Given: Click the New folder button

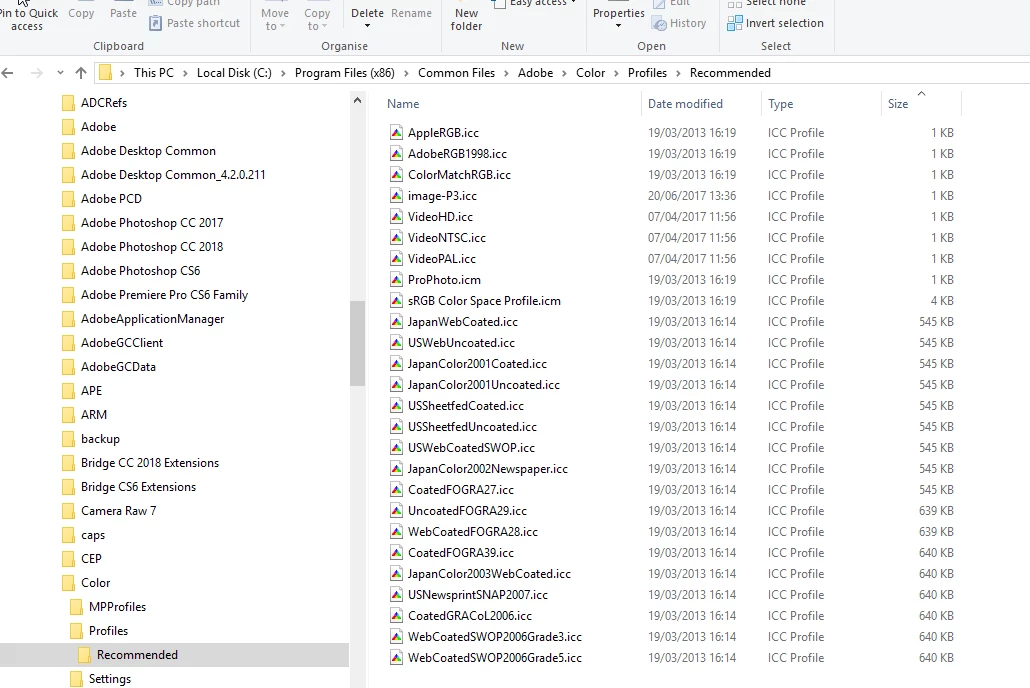Looking at the screenshot, I should (x=466, y=20).
